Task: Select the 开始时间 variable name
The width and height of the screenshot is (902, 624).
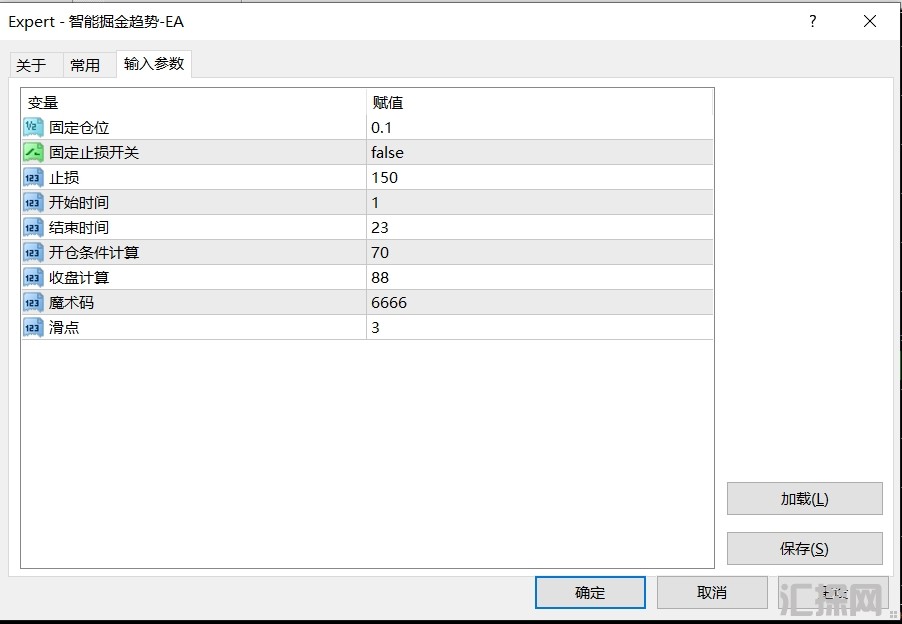Action: tap(79, 202)
